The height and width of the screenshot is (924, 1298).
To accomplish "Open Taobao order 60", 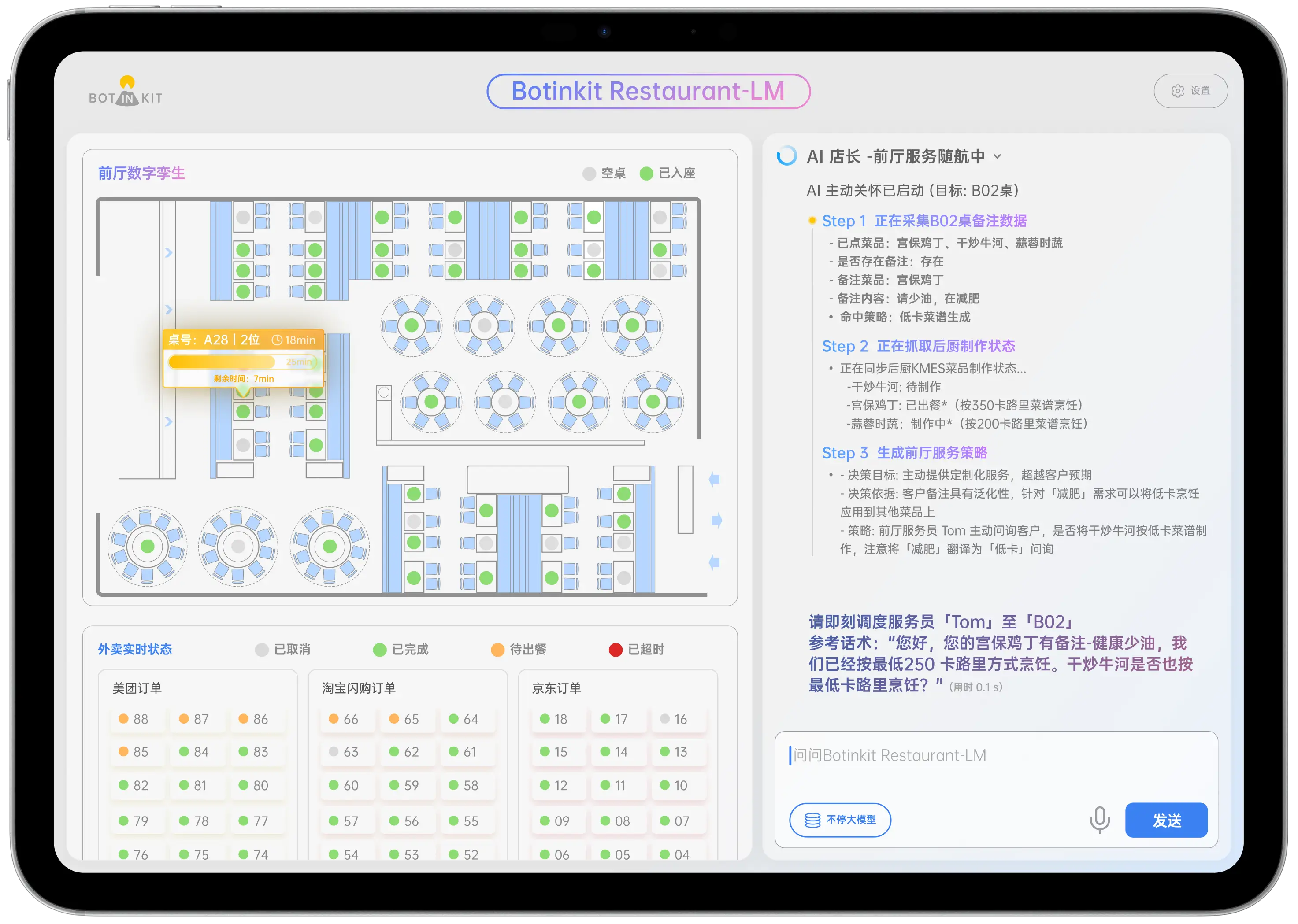I will [x=348, y=786].
